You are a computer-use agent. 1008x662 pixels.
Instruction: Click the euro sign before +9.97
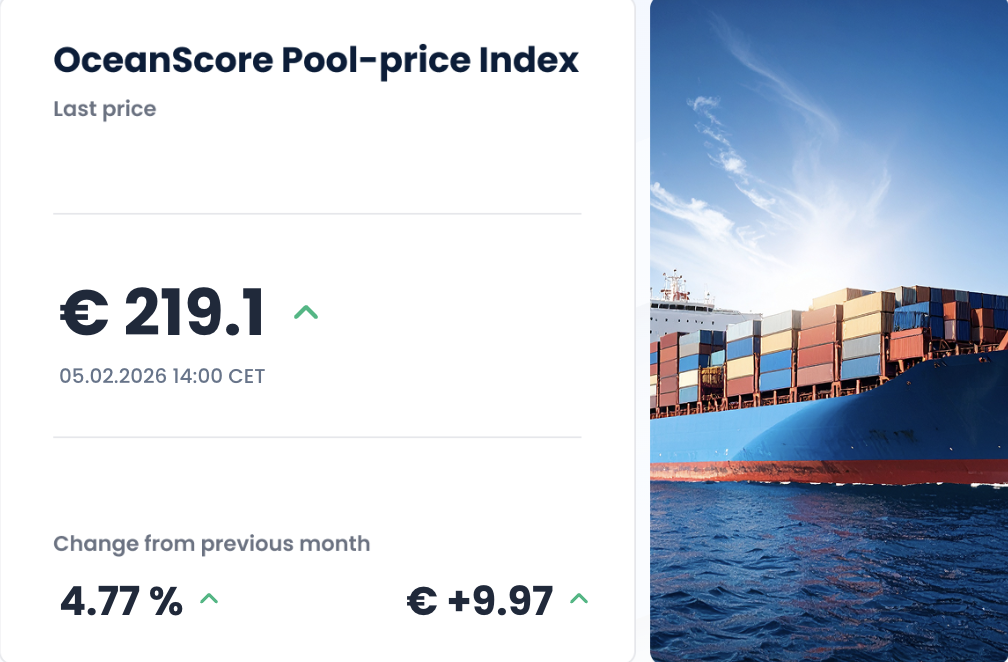tap(422, 601)
